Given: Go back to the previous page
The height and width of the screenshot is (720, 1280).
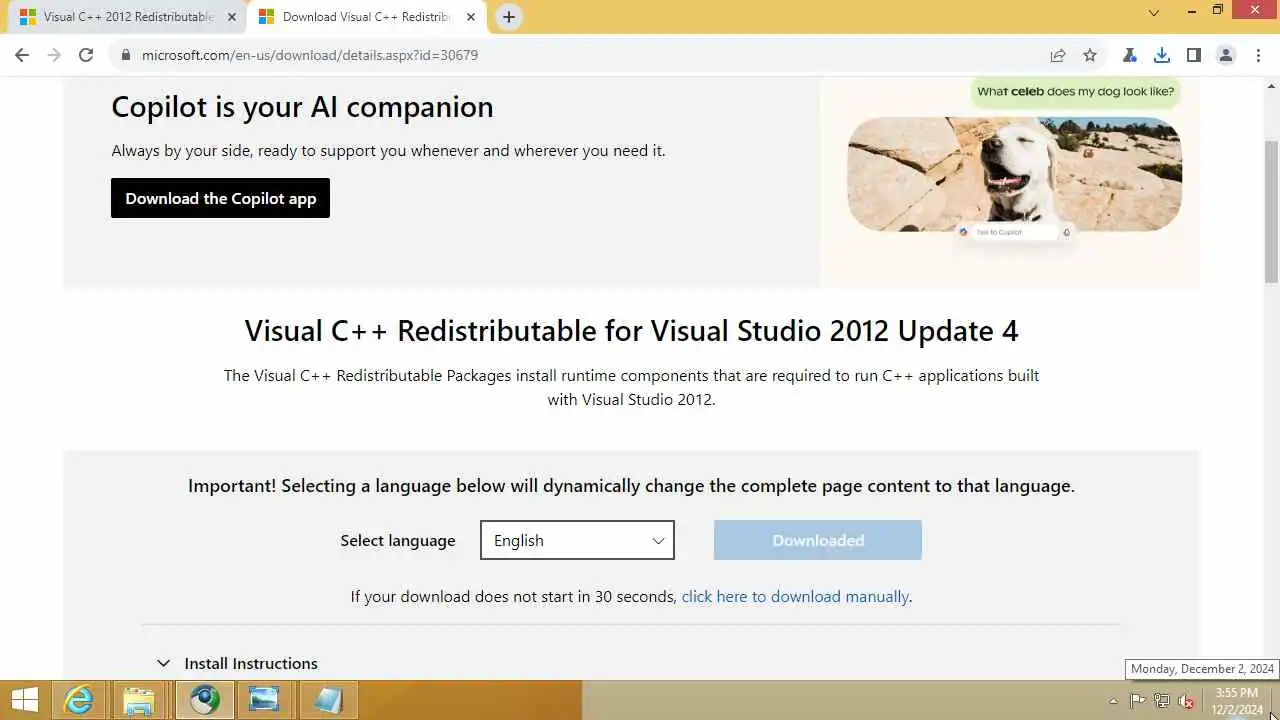Looking at the screenshot, I should pyautogui.click(x=22, y=55).
